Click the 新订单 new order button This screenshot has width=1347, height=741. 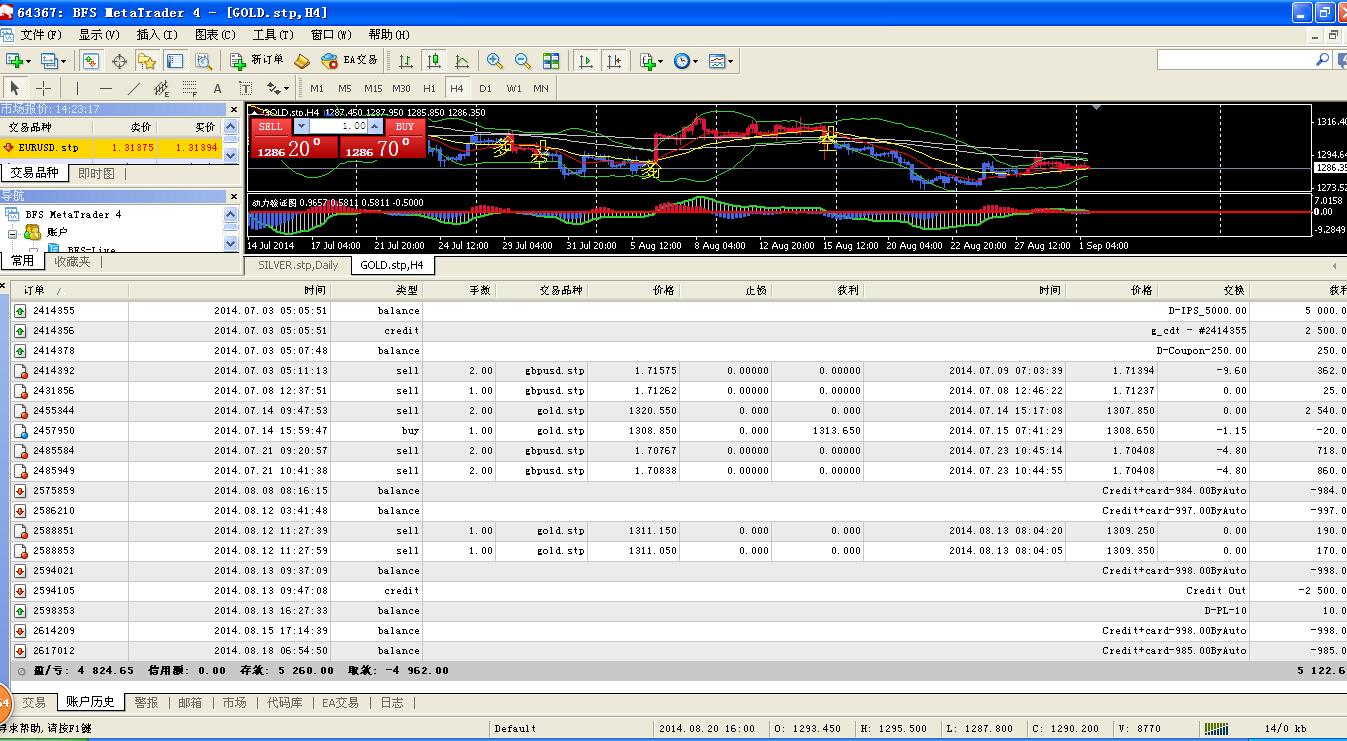tap(257, 61)
